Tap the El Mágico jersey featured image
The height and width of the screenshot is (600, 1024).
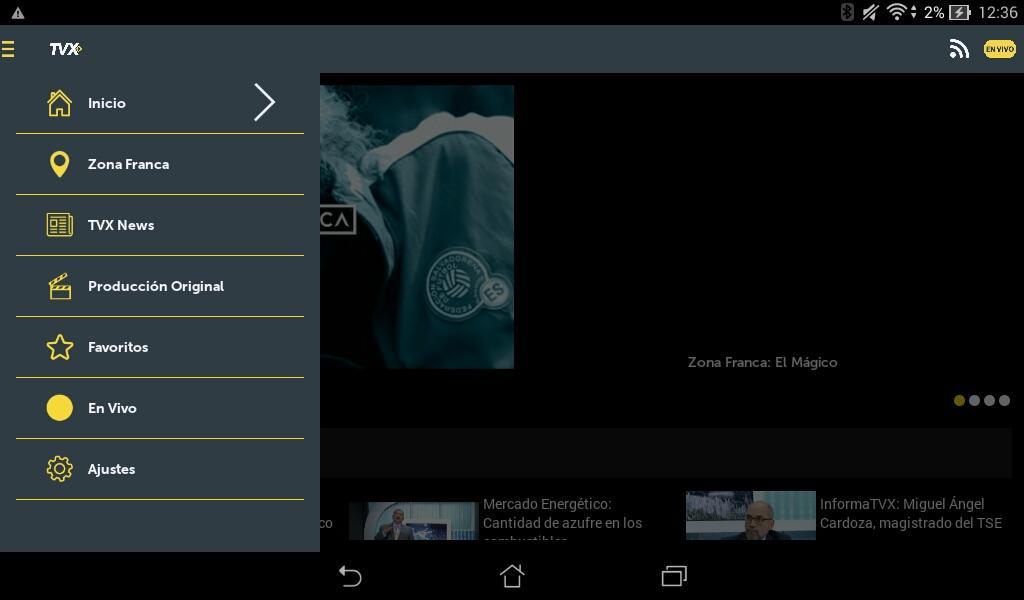pos(417,227)
